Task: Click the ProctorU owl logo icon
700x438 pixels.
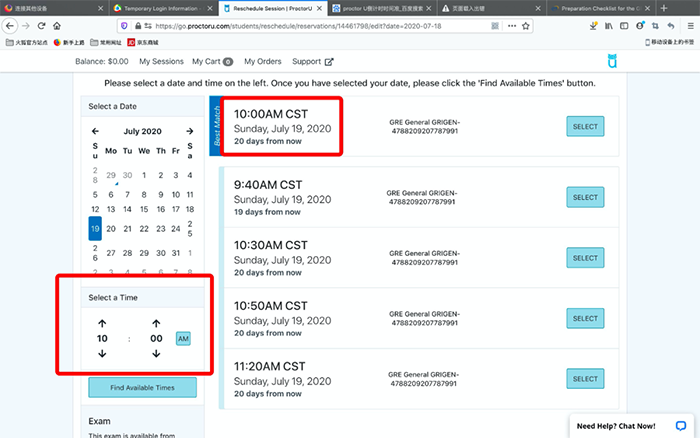Action: pyautogui.click(x=612, y=62)
